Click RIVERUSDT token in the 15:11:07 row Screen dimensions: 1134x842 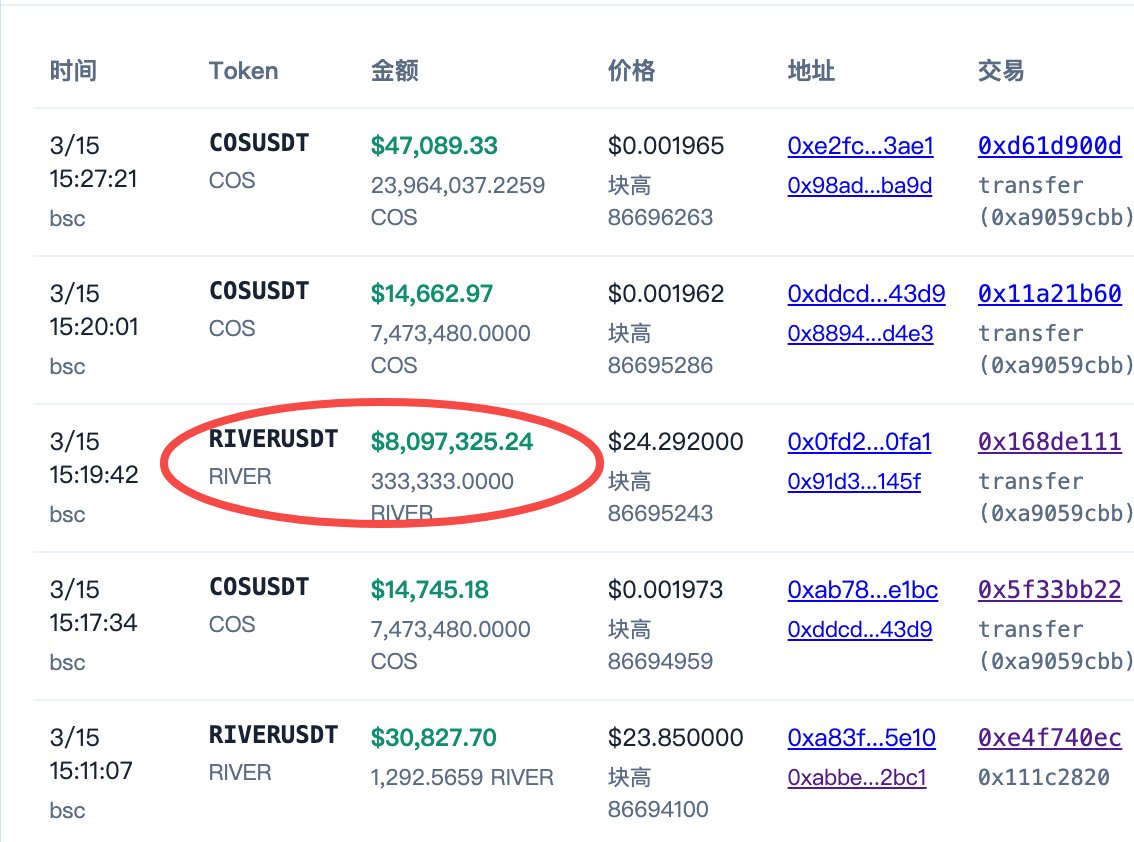coord(273,735)
